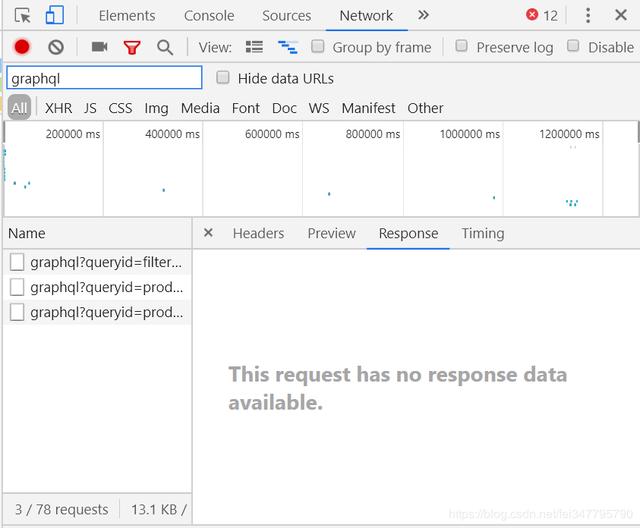Check Hide data URLs

(223, 77)
